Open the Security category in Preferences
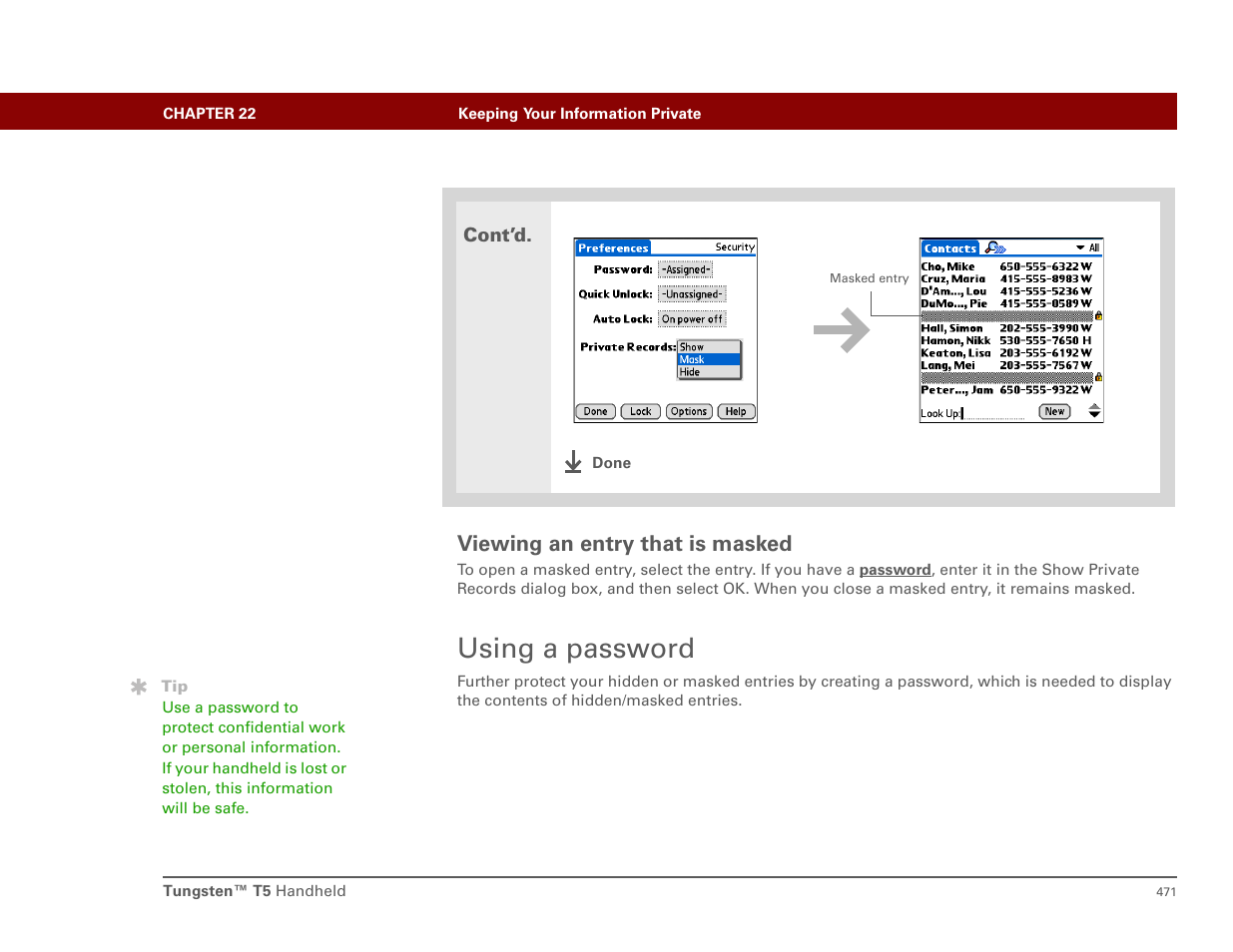Image resolution: width=1233 pixels, height=952 pixels. coord(735,247)
